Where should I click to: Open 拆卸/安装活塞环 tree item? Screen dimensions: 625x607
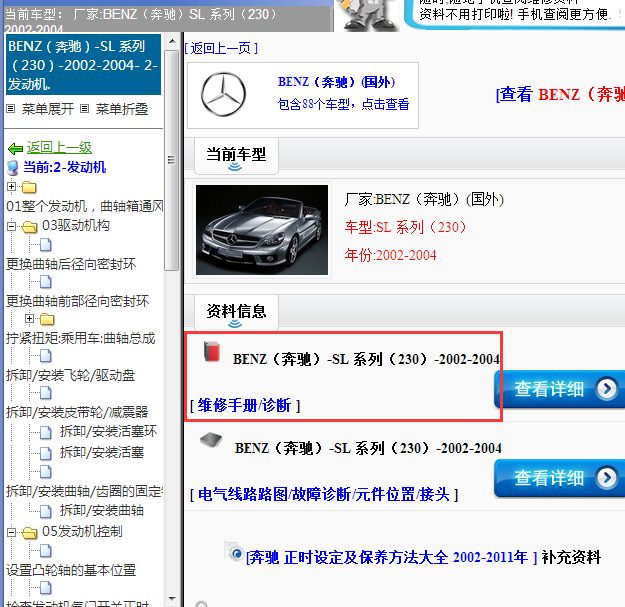coord(108,431)
